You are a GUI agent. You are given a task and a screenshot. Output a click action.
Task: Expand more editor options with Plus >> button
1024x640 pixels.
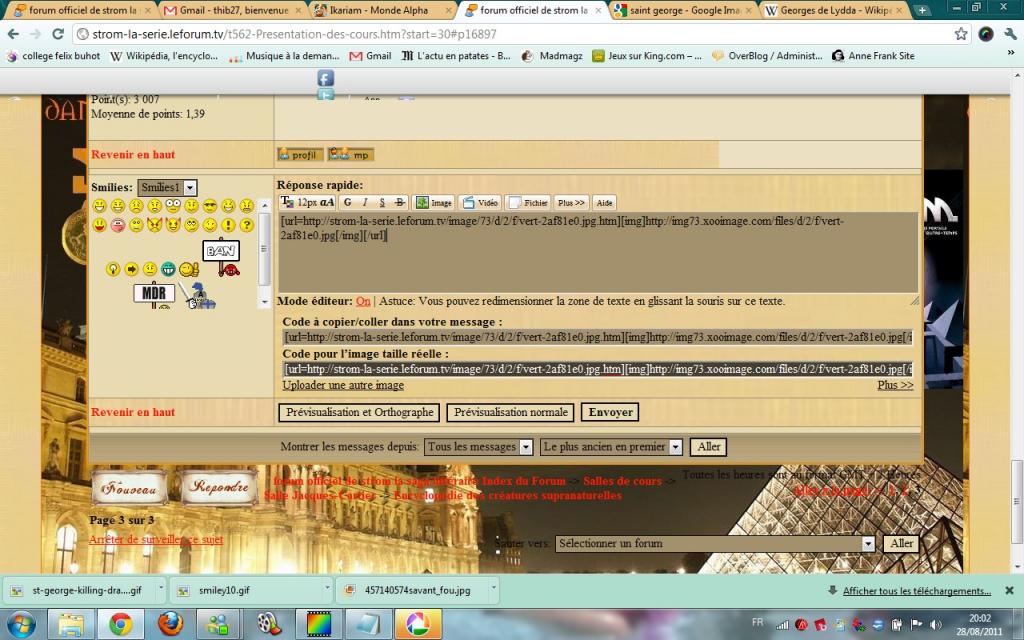[571, 202]
